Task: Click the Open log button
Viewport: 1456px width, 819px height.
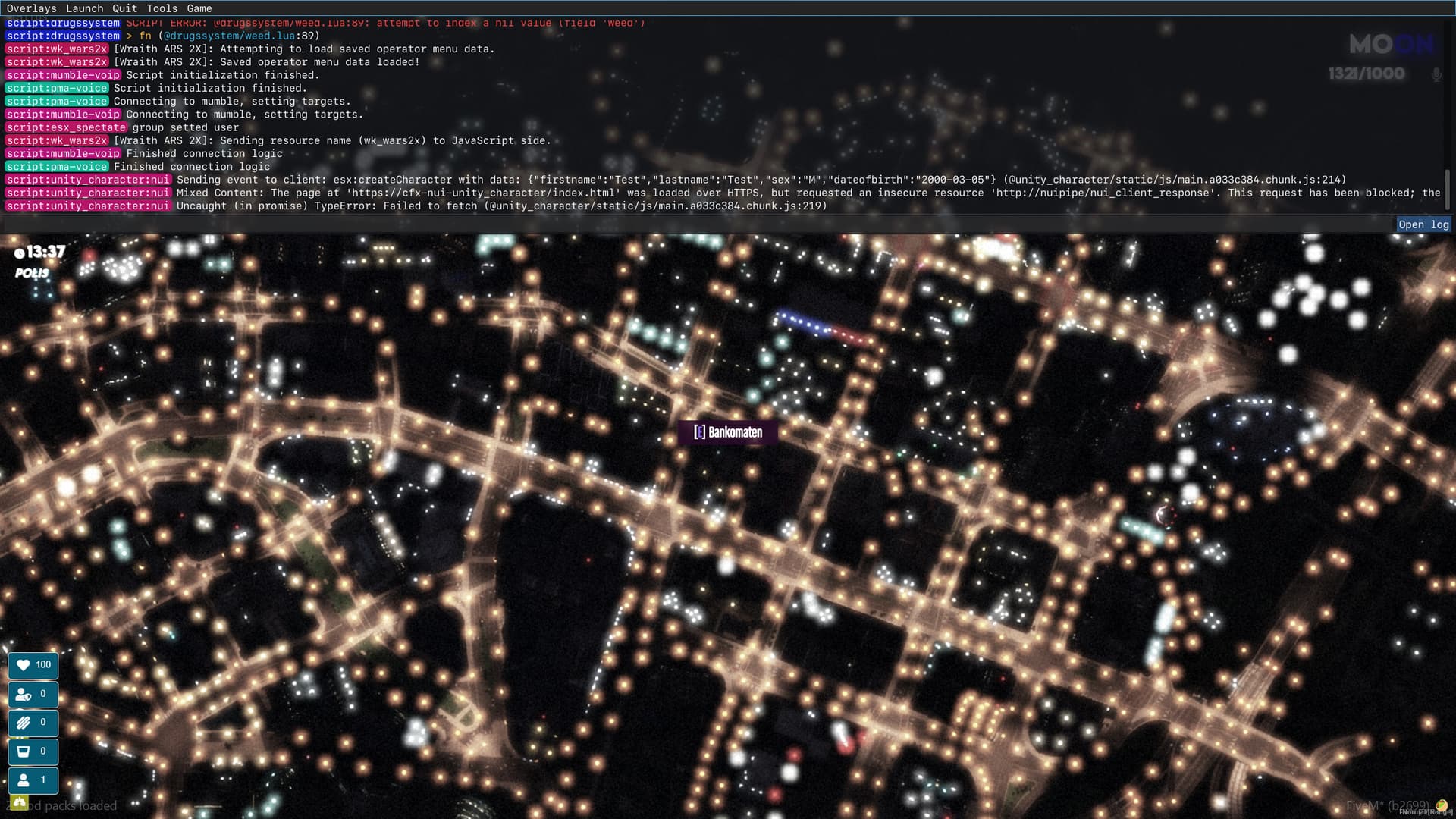Action: 1423,224
